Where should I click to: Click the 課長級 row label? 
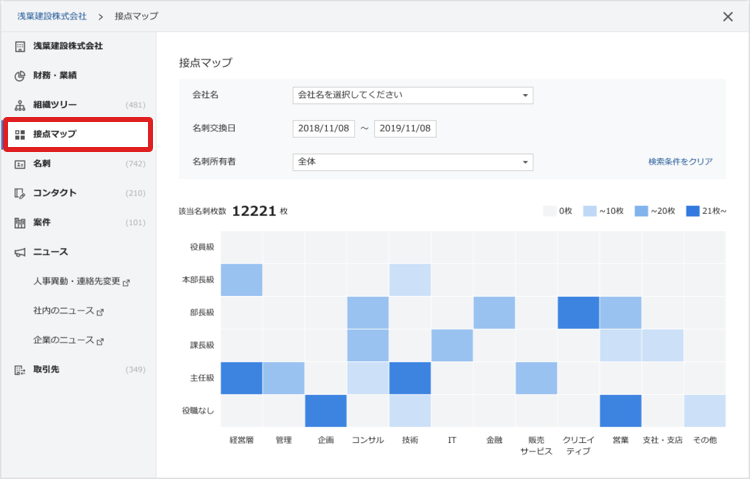(x=202, y=345)
